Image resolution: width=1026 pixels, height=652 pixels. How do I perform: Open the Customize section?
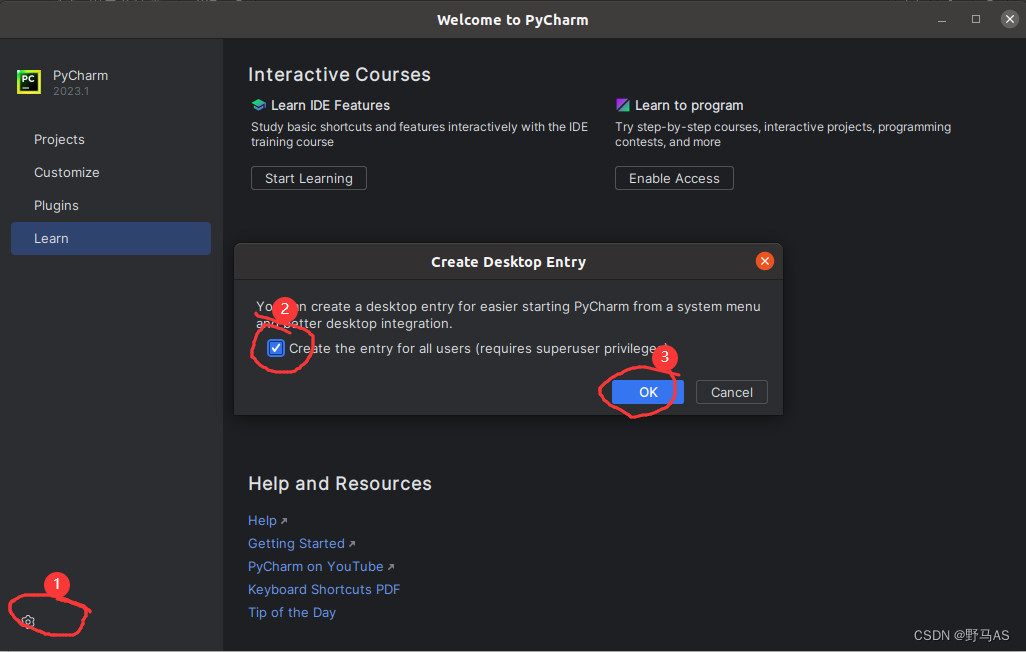click(x=67, y=172)
